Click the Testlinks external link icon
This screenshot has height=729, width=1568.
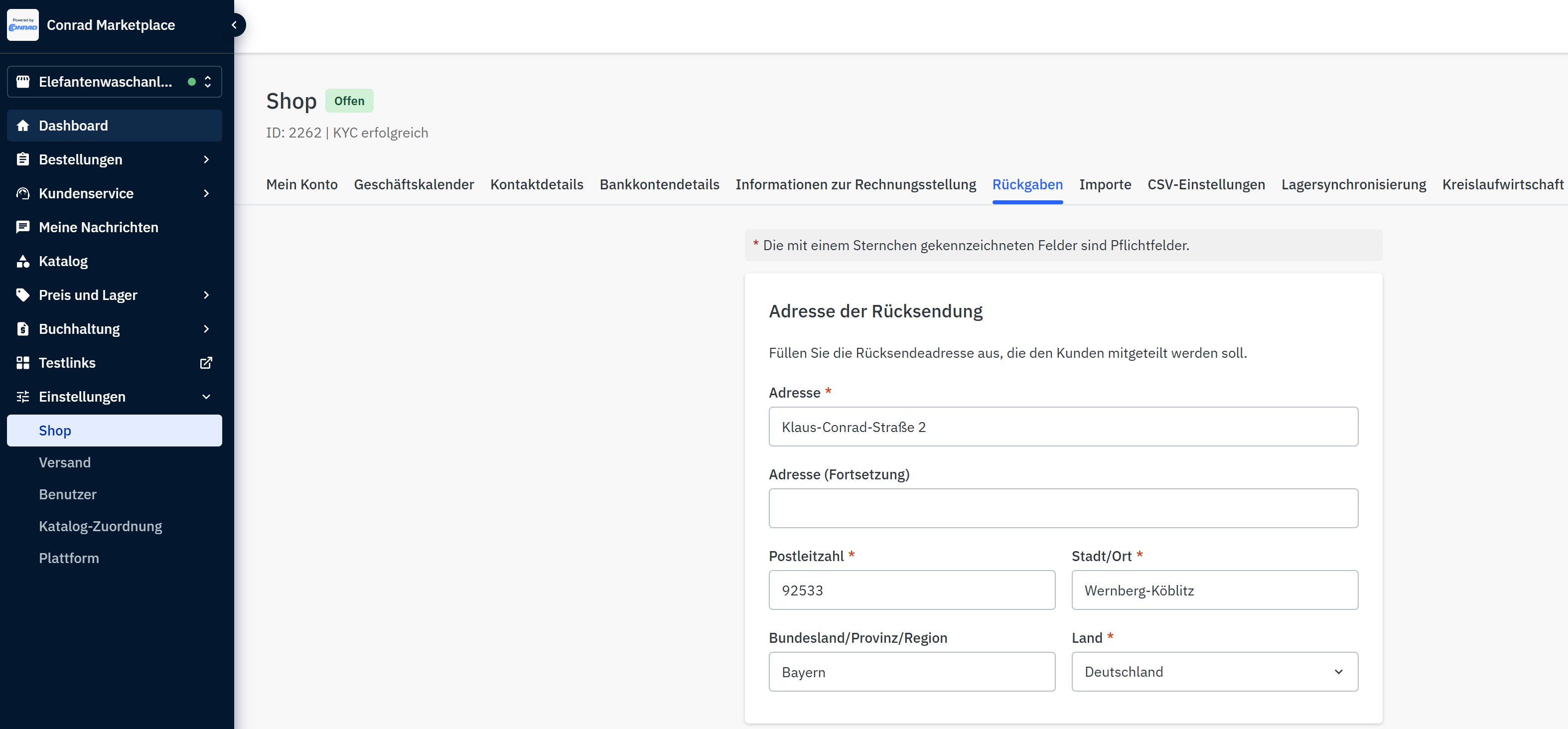[206, 363]
